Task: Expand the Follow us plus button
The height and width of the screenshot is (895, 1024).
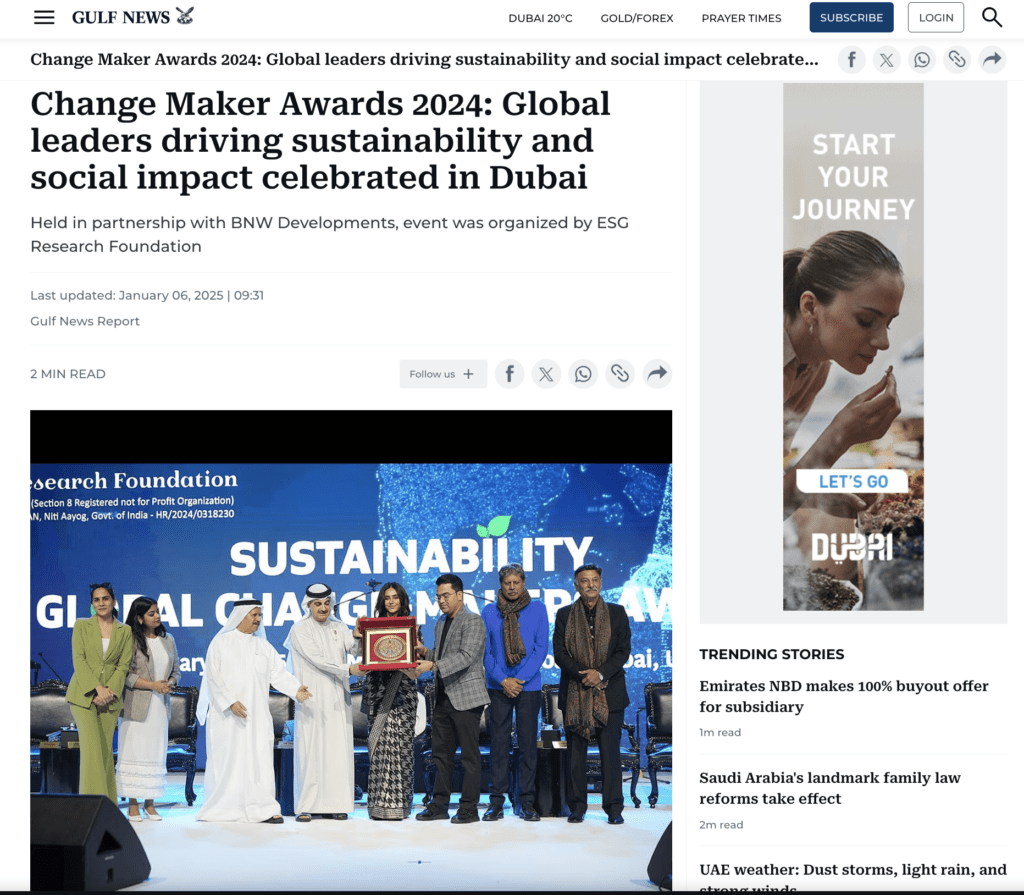Action: (x=443, y=374)
